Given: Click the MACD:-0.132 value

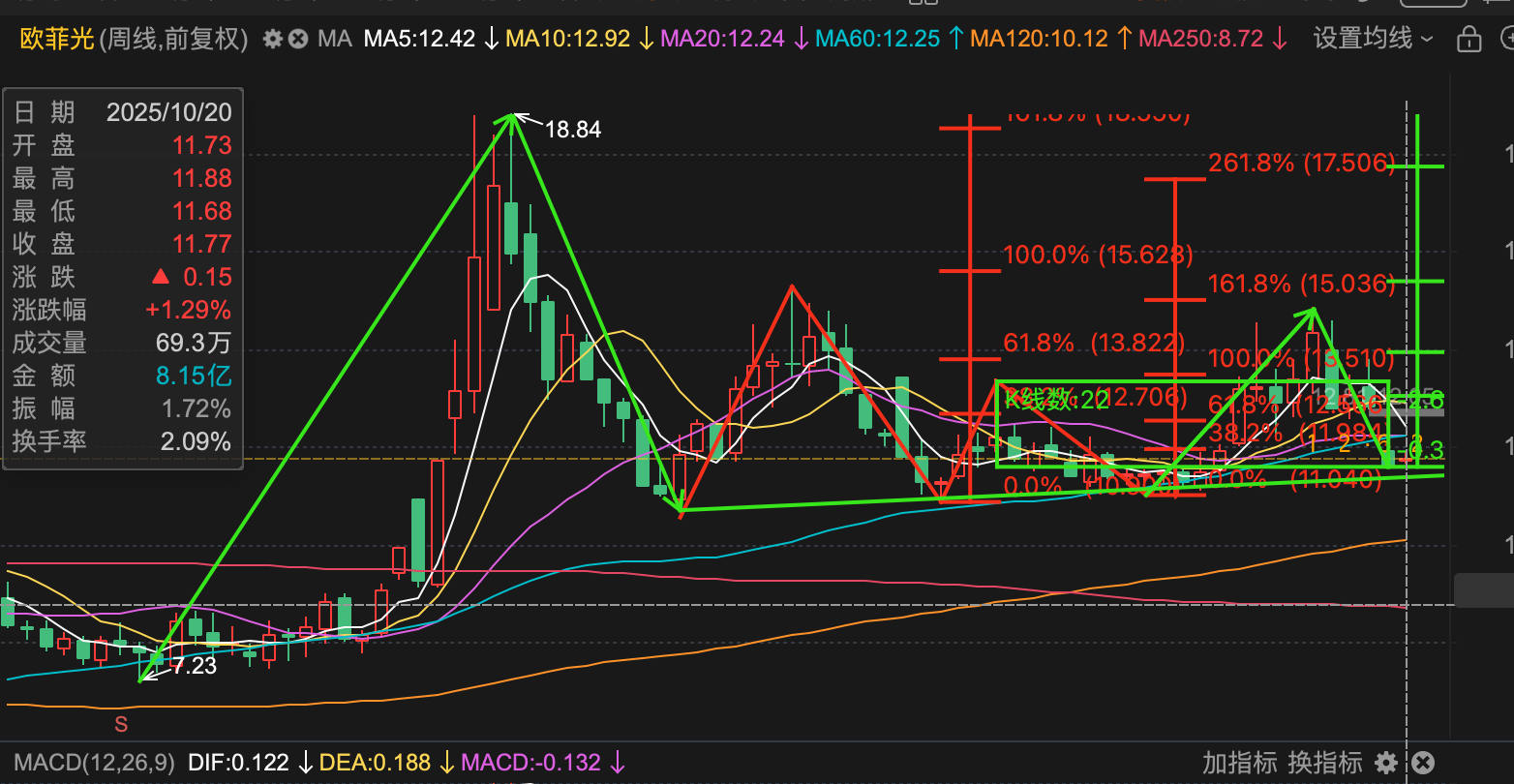Looking at the screenshot, I should coord(530,763).
